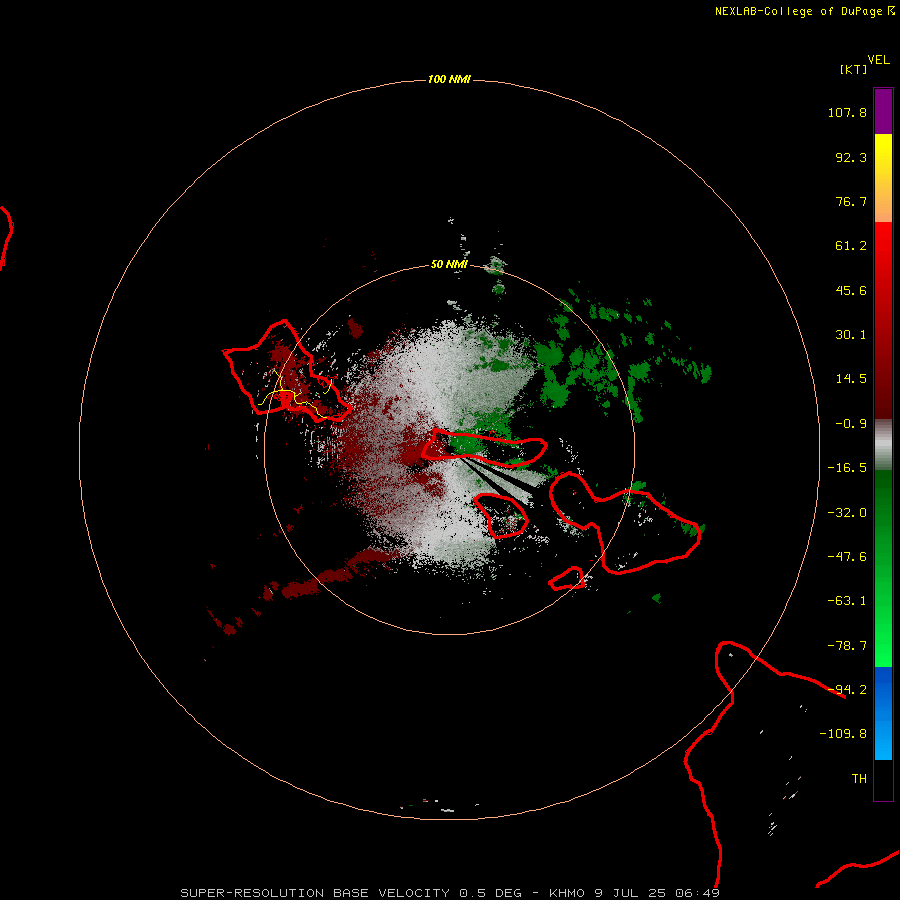Click the 14.5 velocity scale value
The height and width of the screenshot is (900, 900).
point(851,379)
